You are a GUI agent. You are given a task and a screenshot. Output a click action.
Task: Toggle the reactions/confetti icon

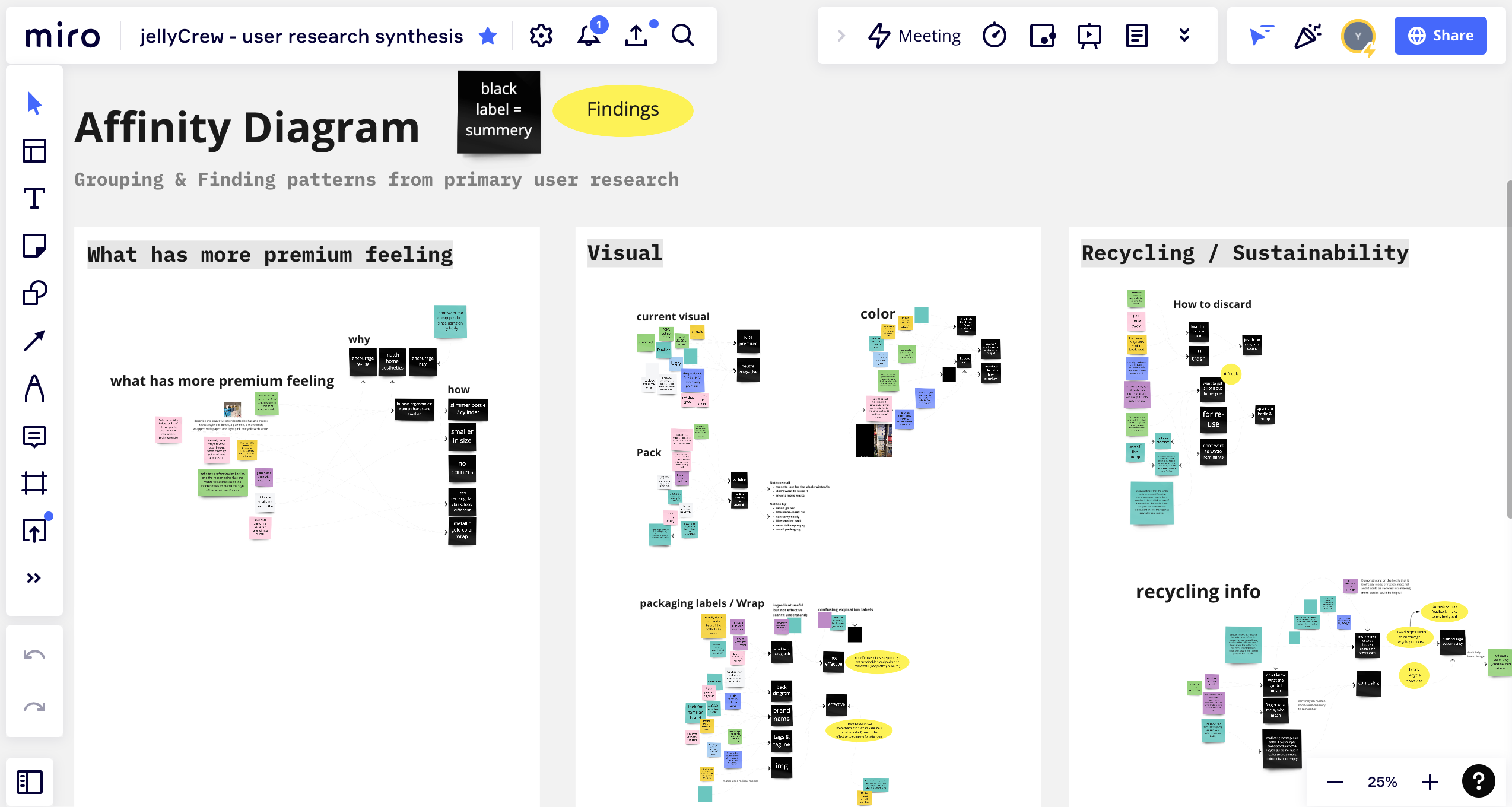click(x=1308, y=35)
